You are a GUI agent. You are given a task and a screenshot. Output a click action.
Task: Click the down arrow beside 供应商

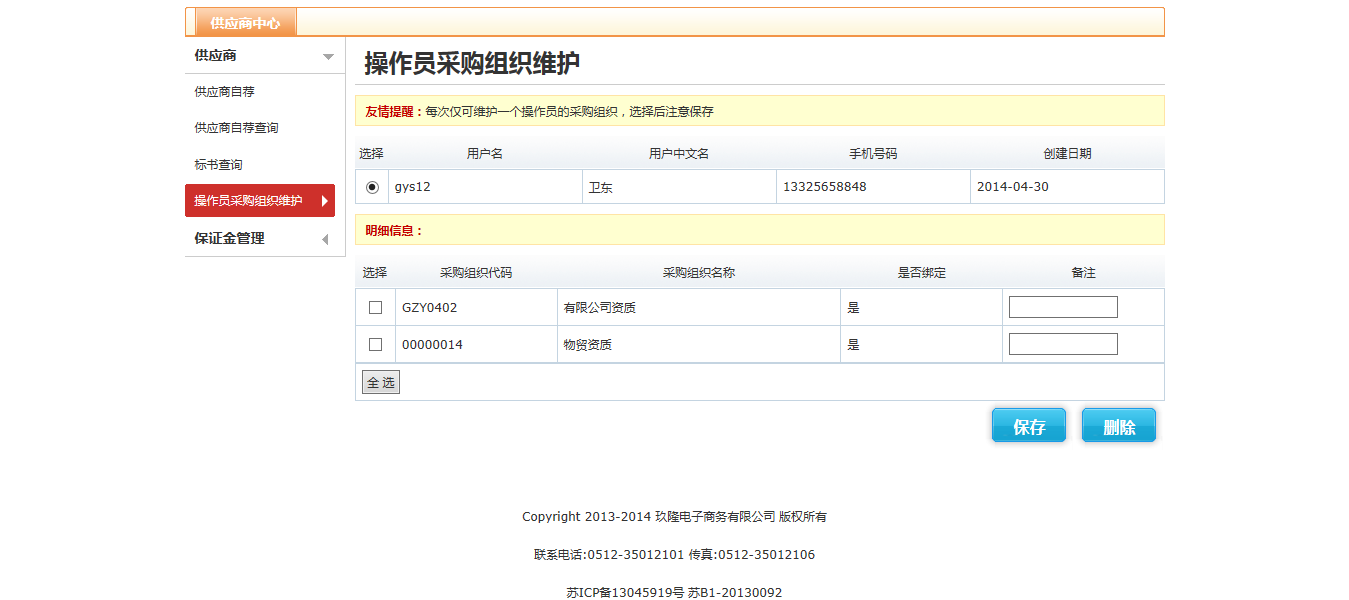pyautogui.click(x=328, y=57)
